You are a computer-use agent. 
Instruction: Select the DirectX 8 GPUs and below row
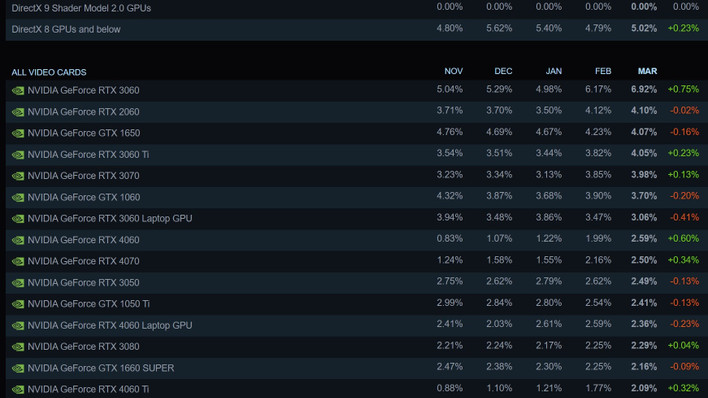(x=357, y=29)
